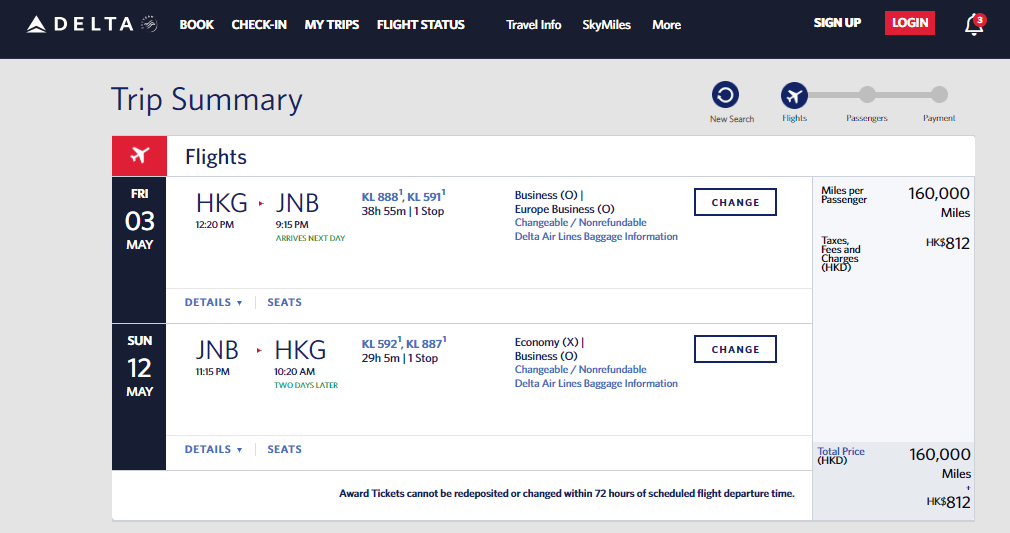This screenshot has width=1010, height=533.
Task: Click the SUN 12 MAY date block
Action: (139, 397)
